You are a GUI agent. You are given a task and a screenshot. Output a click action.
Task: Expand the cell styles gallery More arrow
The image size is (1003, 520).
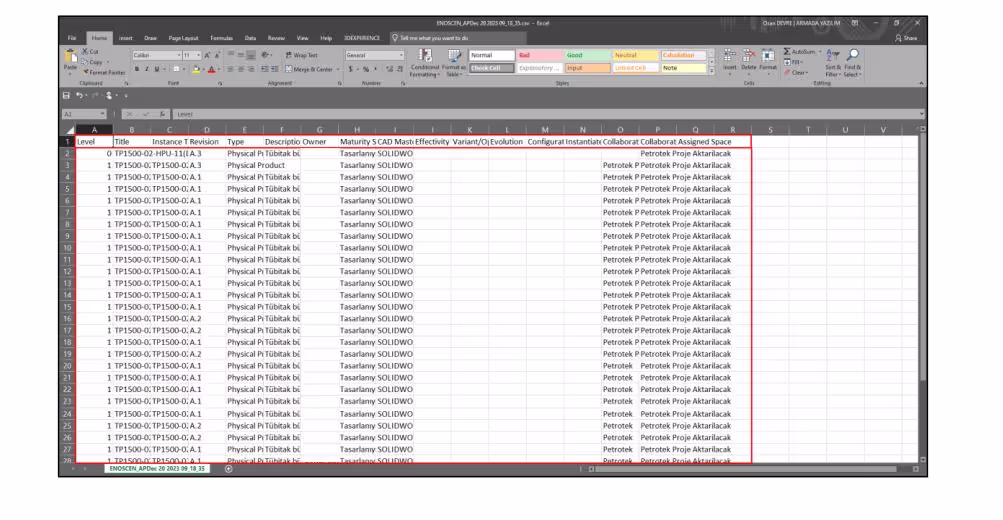tap(712, 71)
